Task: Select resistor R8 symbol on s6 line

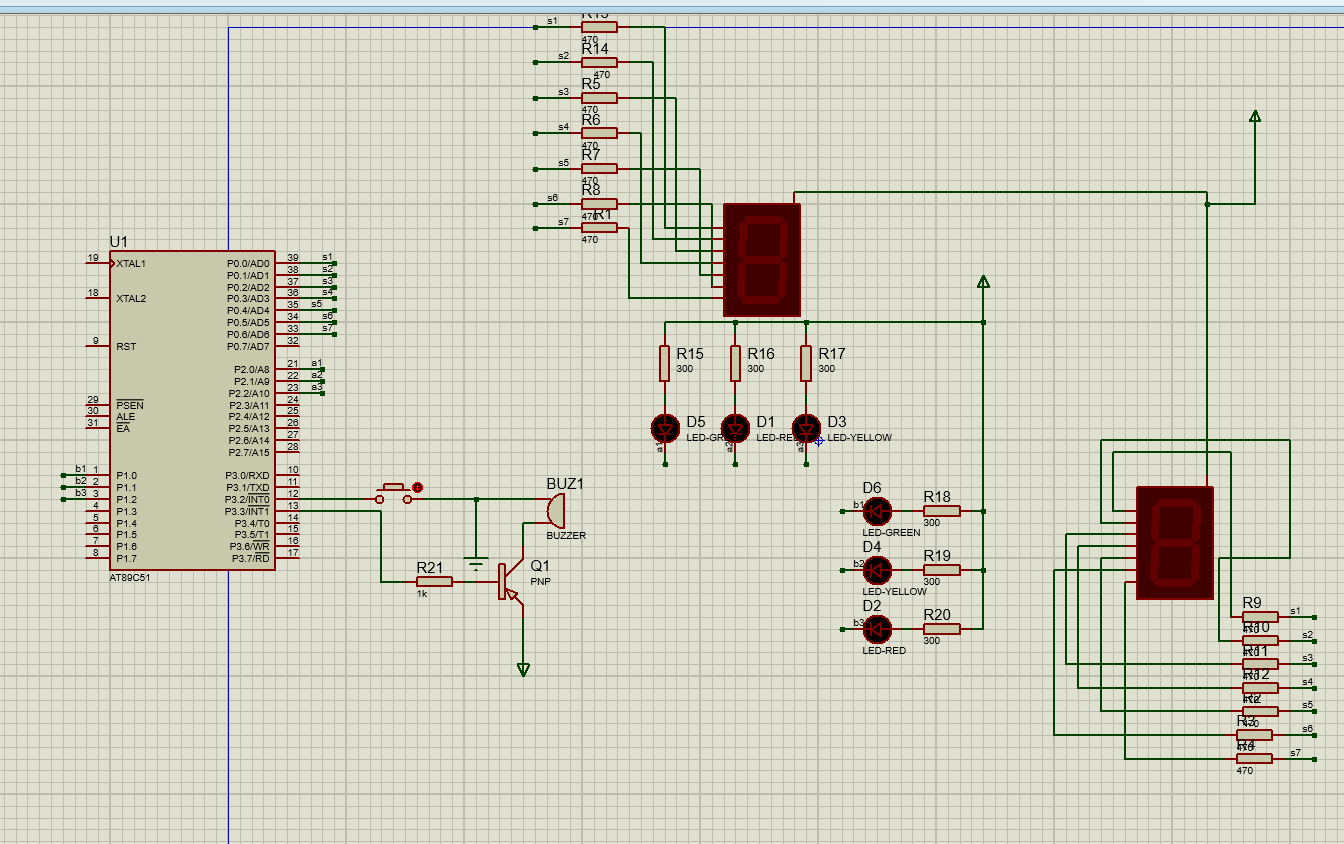Action: 599,204
